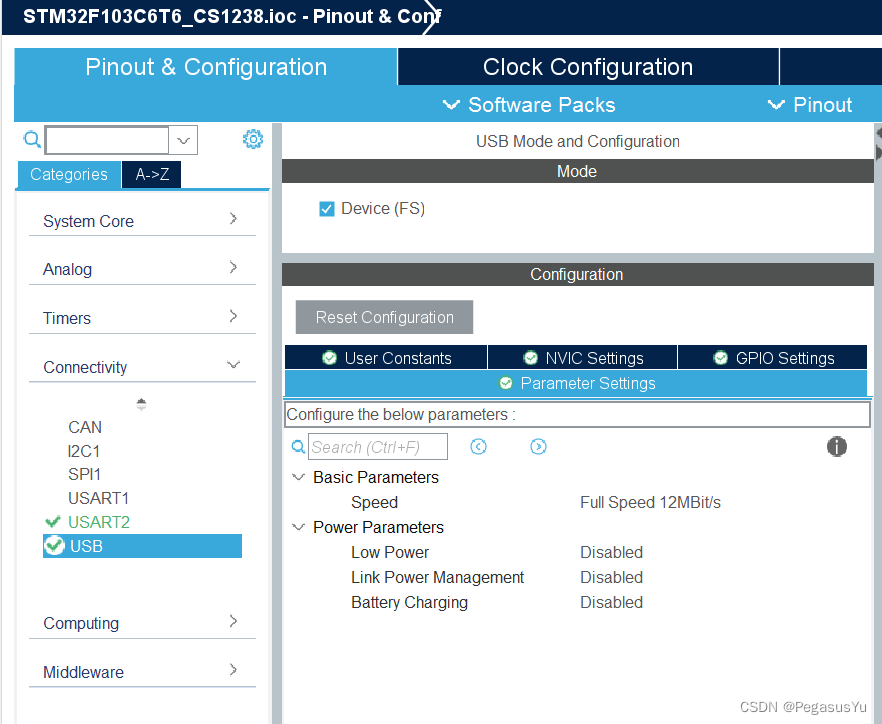Click the category search input field
Viewport: 882px width, 724px height.
[107, 140]
